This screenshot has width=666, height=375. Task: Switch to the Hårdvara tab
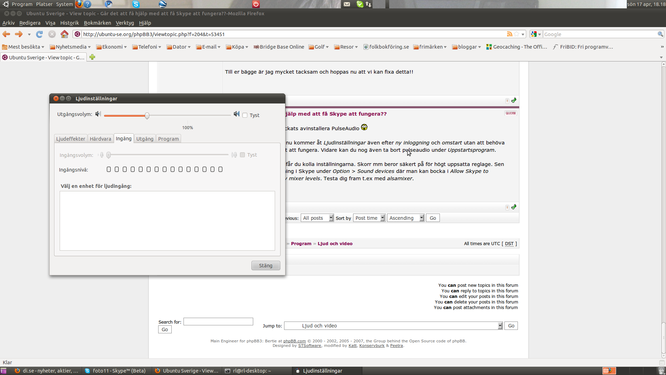click(x=100, y=139)
